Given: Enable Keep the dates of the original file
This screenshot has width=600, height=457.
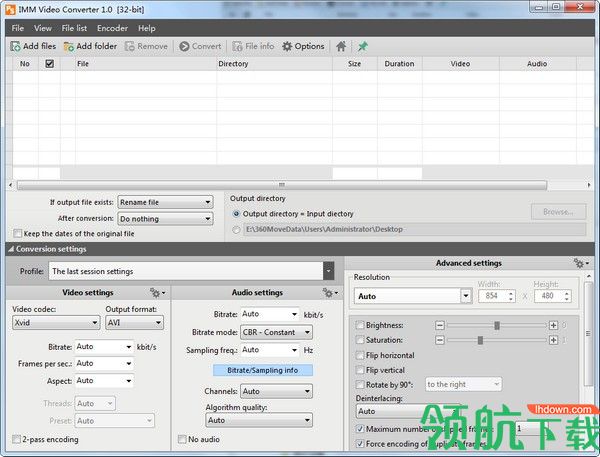Looking at the screenshot, I should [x=18, y=233].
